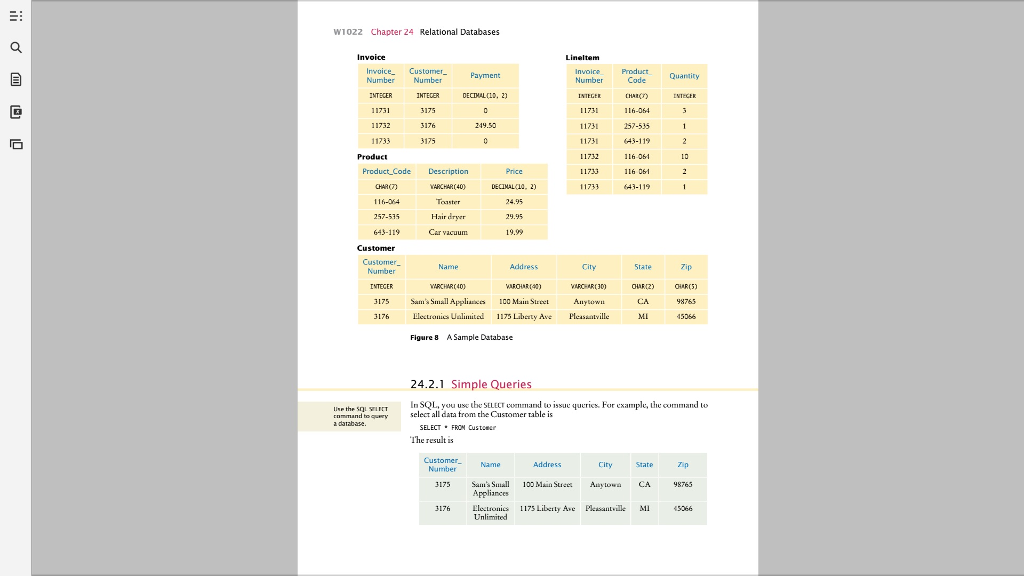Click the Zip header in the result table
1024x576 pixels.
pyautogui.click(x=683, y=464)
